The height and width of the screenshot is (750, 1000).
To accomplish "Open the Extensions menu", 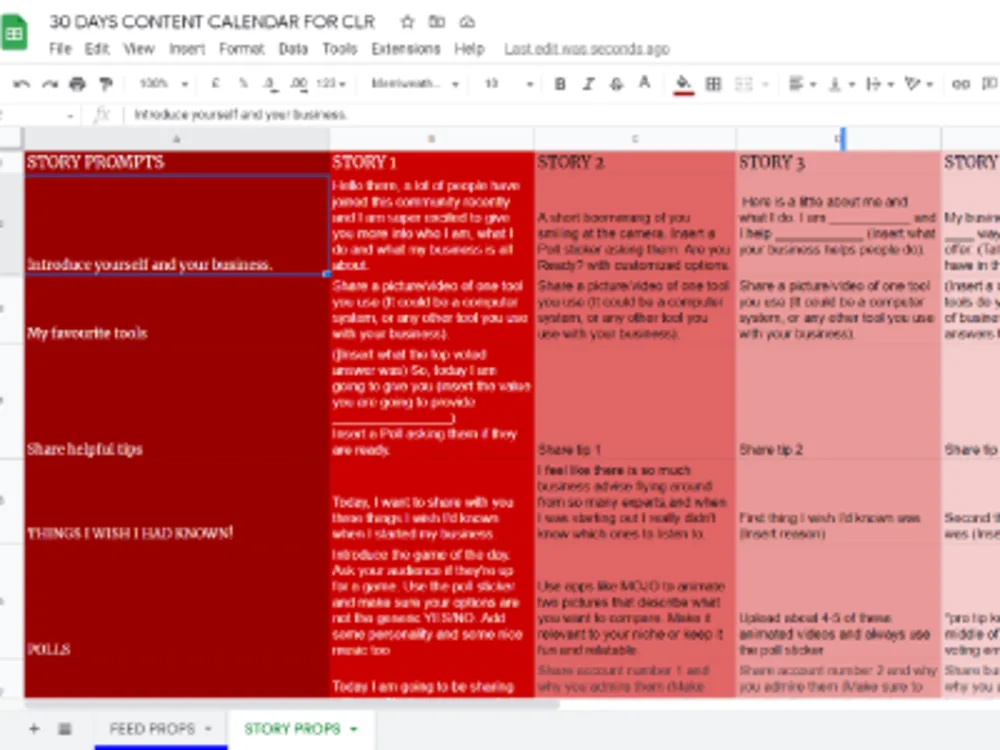I will (406, 49).
